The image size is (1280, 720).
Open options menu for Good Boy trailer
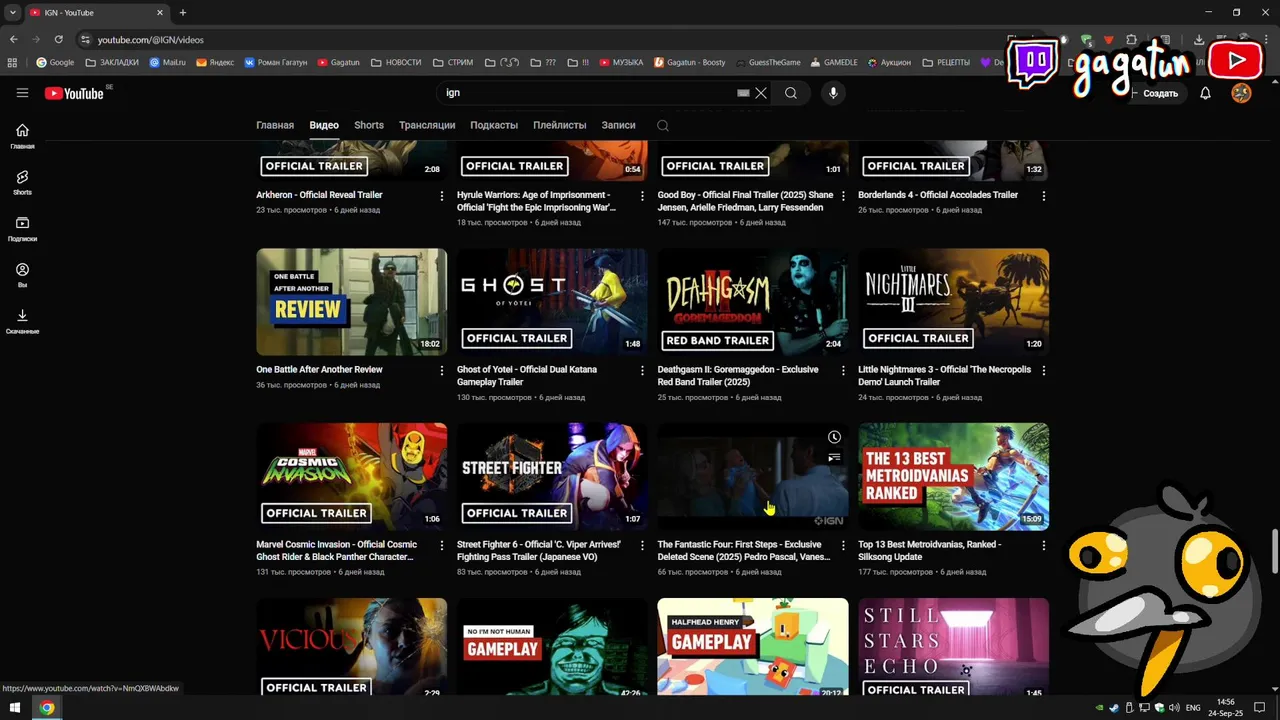843,196
